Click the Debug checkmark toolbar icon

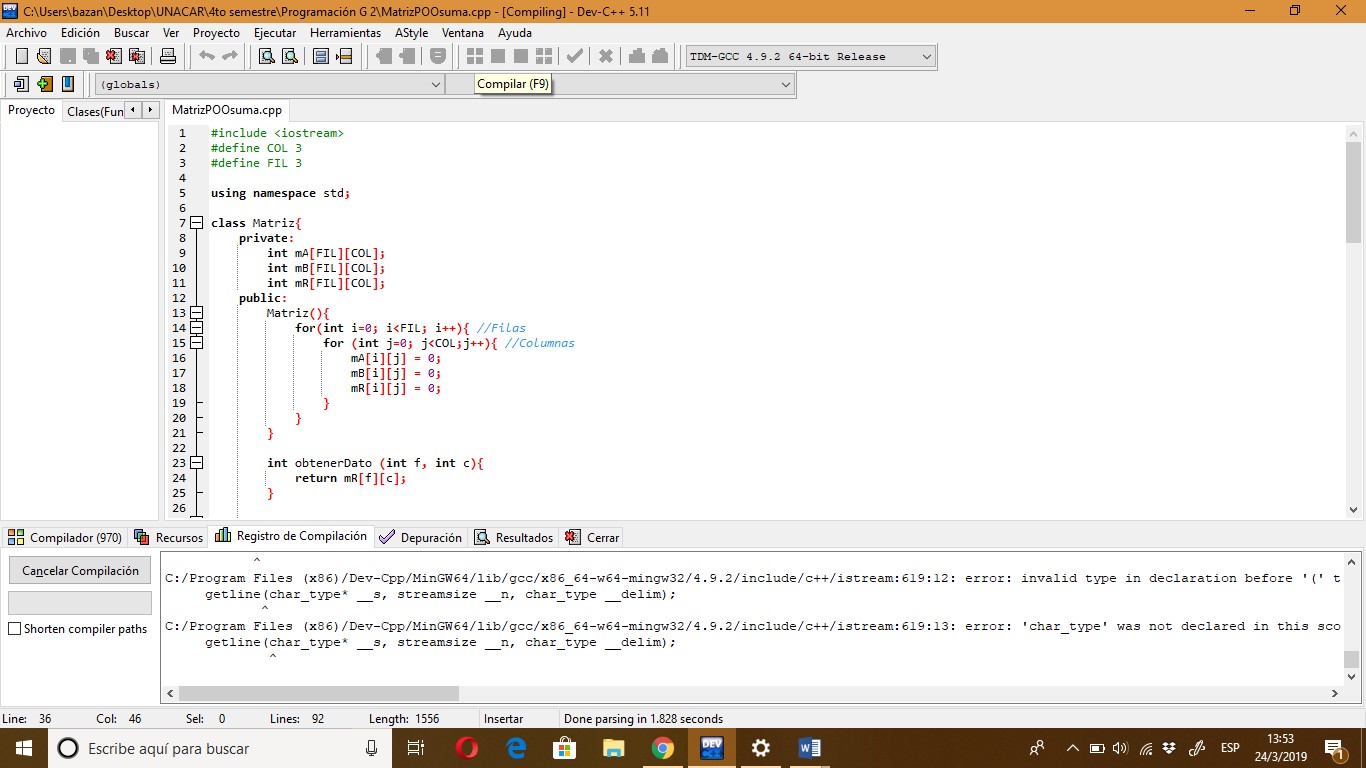click(574, 56)
